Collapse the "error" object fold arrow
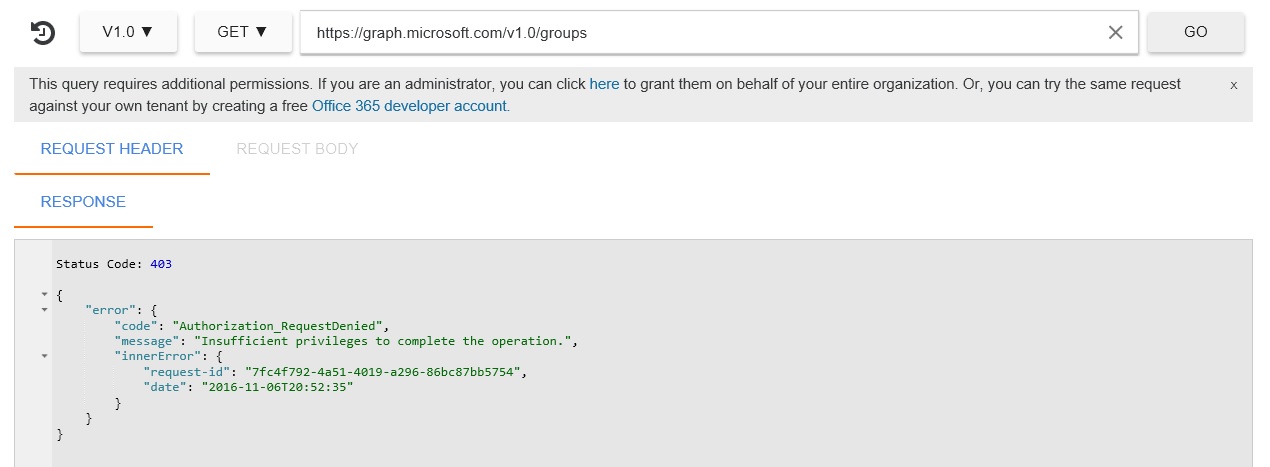Image resolution: width=1270 pixels, height=467 pixels. tap(44, 310)
